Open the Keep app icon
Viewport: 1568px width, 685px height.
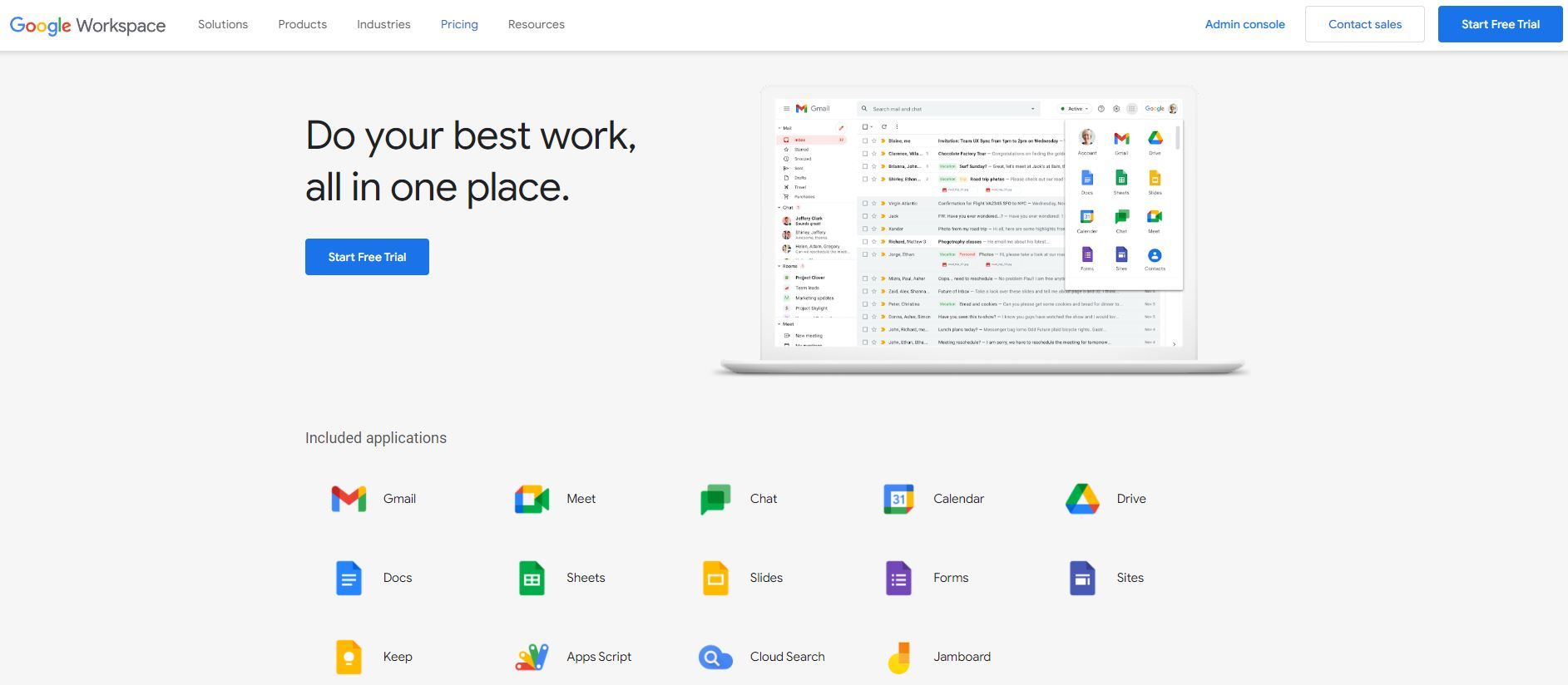tap(349, 657)
